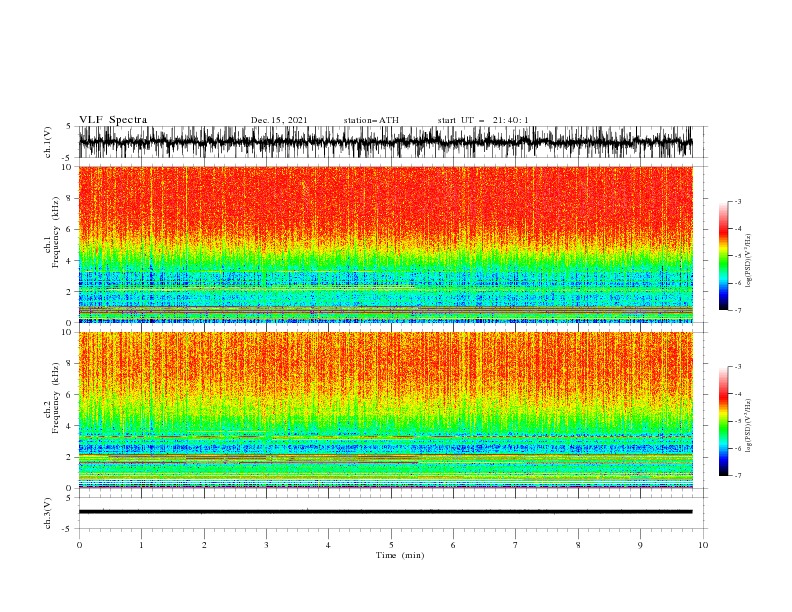The width and height of the screenshot is (792, 612).
Task: Click the ch.2 colorbar log(PSD) label
Action: [748, 426]
